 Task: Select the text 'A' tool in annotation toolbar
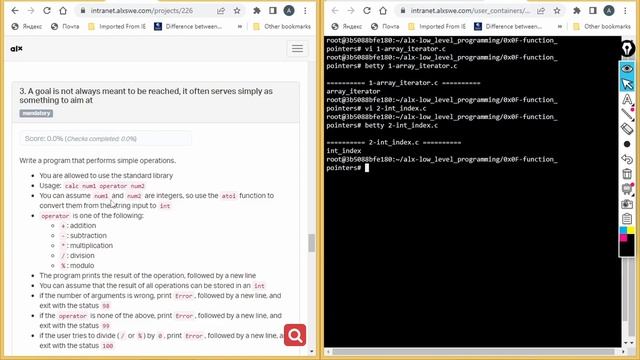[627, 99]
